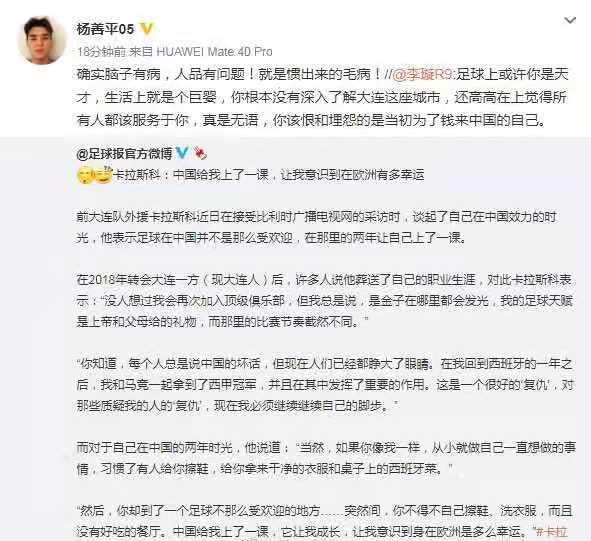This screenshot has width=591, height=541.
Task: Open the reposted headline about 卡拉斯科
Action: (x=269, y=175)
